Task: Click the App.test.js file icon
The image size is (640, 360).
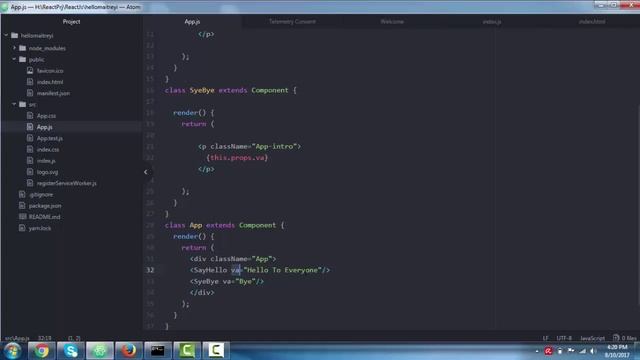Action: coord(30,138)
